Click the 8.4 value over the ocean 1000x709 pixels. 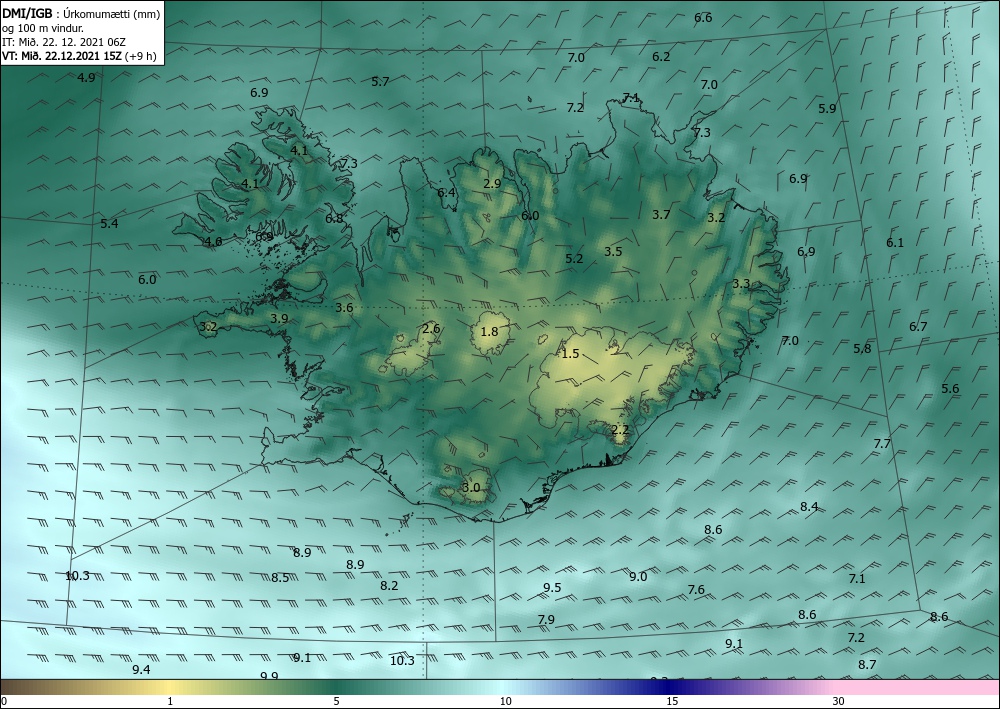click(809, 507)
